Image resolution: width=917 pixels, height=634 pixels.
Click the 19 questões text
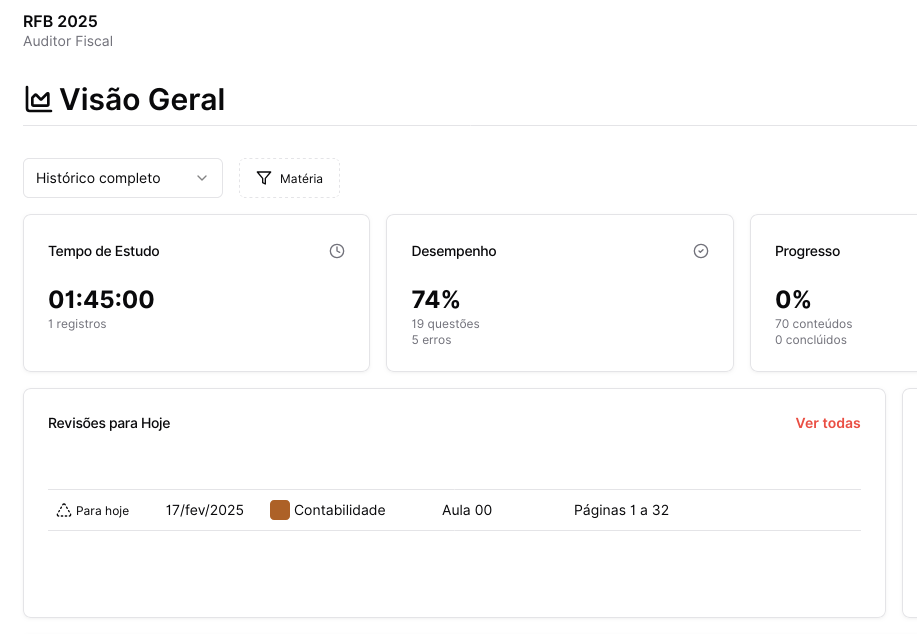(x=445, y=324)
